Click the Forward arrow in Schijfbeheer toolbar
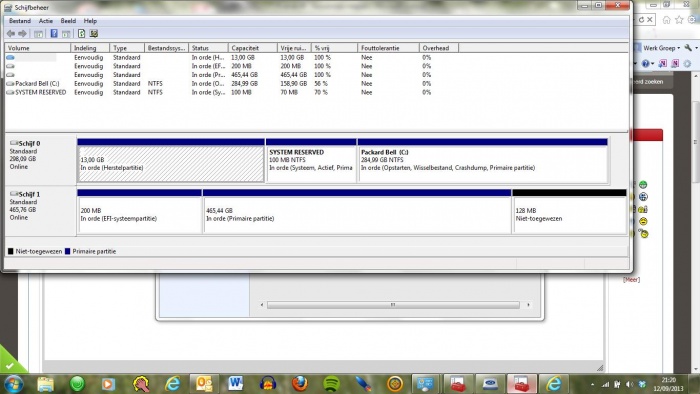Screen dimensions: 700x394 pyautogui.click(x=22, y=33)
